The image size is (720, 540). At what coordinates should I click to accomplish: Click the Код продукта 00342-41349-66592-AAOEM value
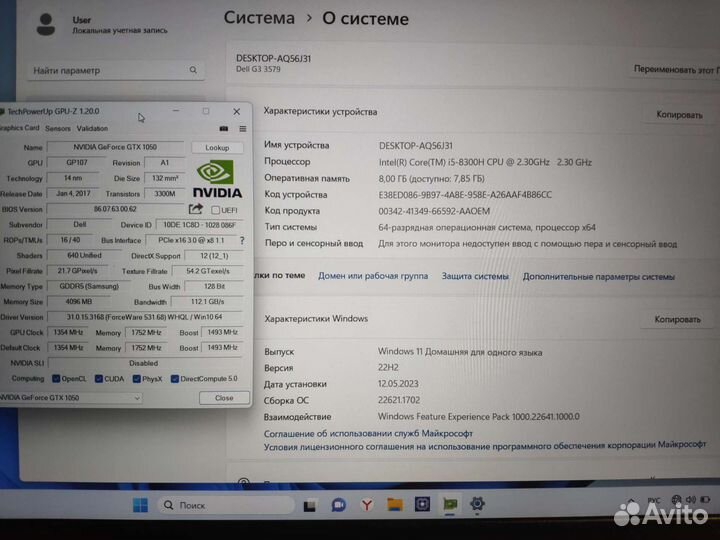(434, 211)
